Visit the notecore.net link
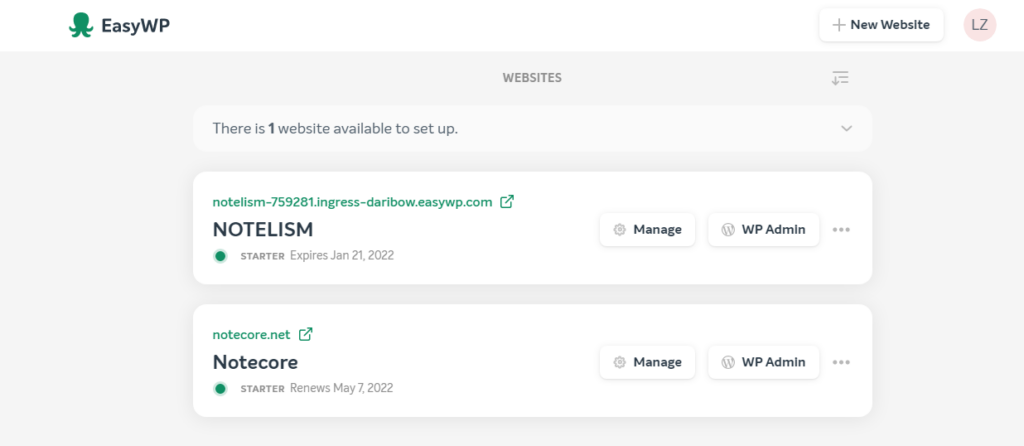This screenshot has width=1024, height=446. click(x=251, y=334)
